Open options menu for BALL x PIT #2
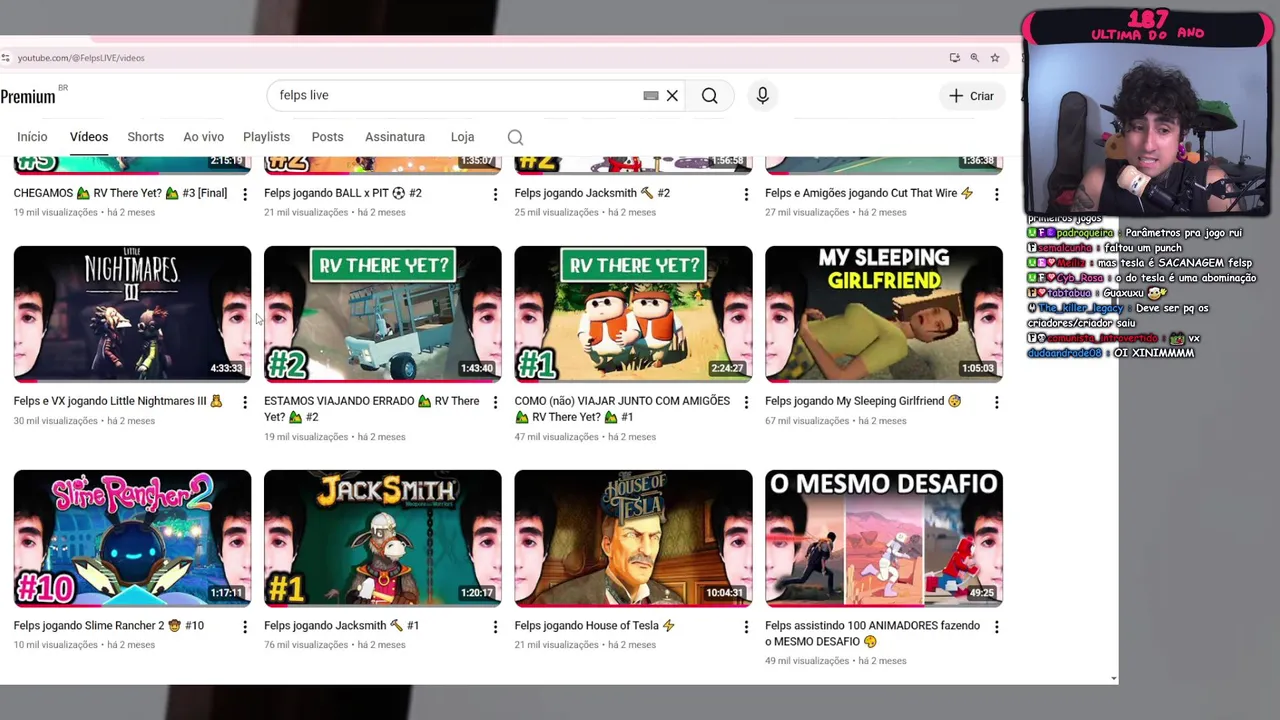This screenshot has height=720, width=1280. click(495, 194)
